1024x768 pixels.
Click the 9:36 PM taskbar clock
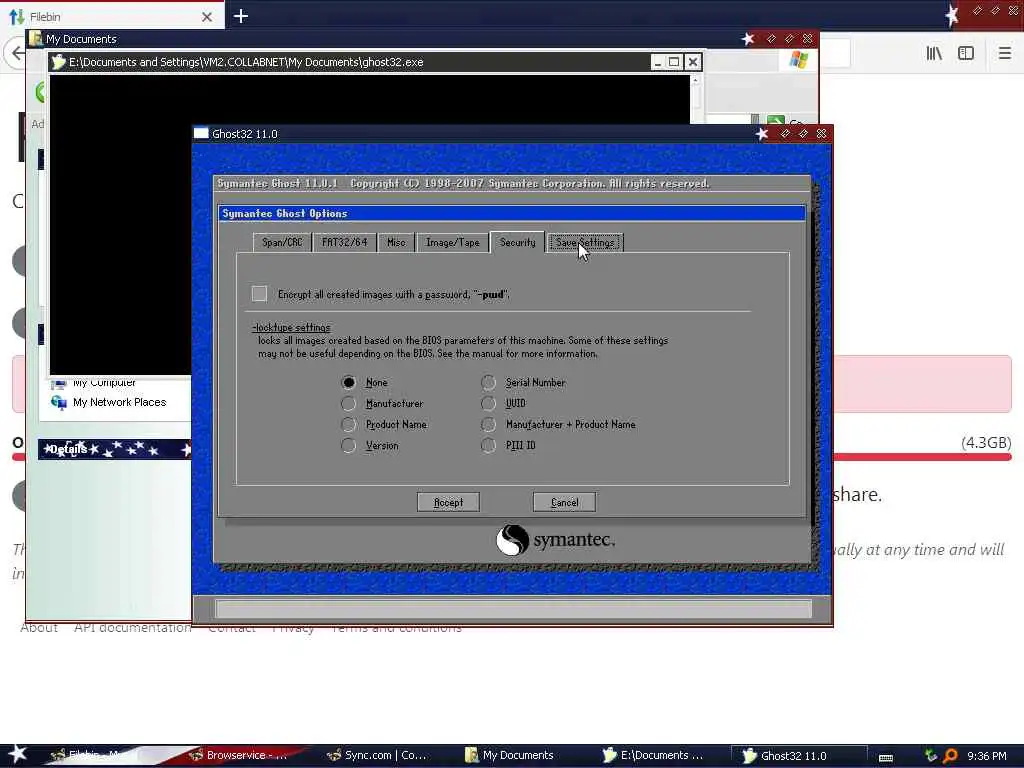[987, 756]
